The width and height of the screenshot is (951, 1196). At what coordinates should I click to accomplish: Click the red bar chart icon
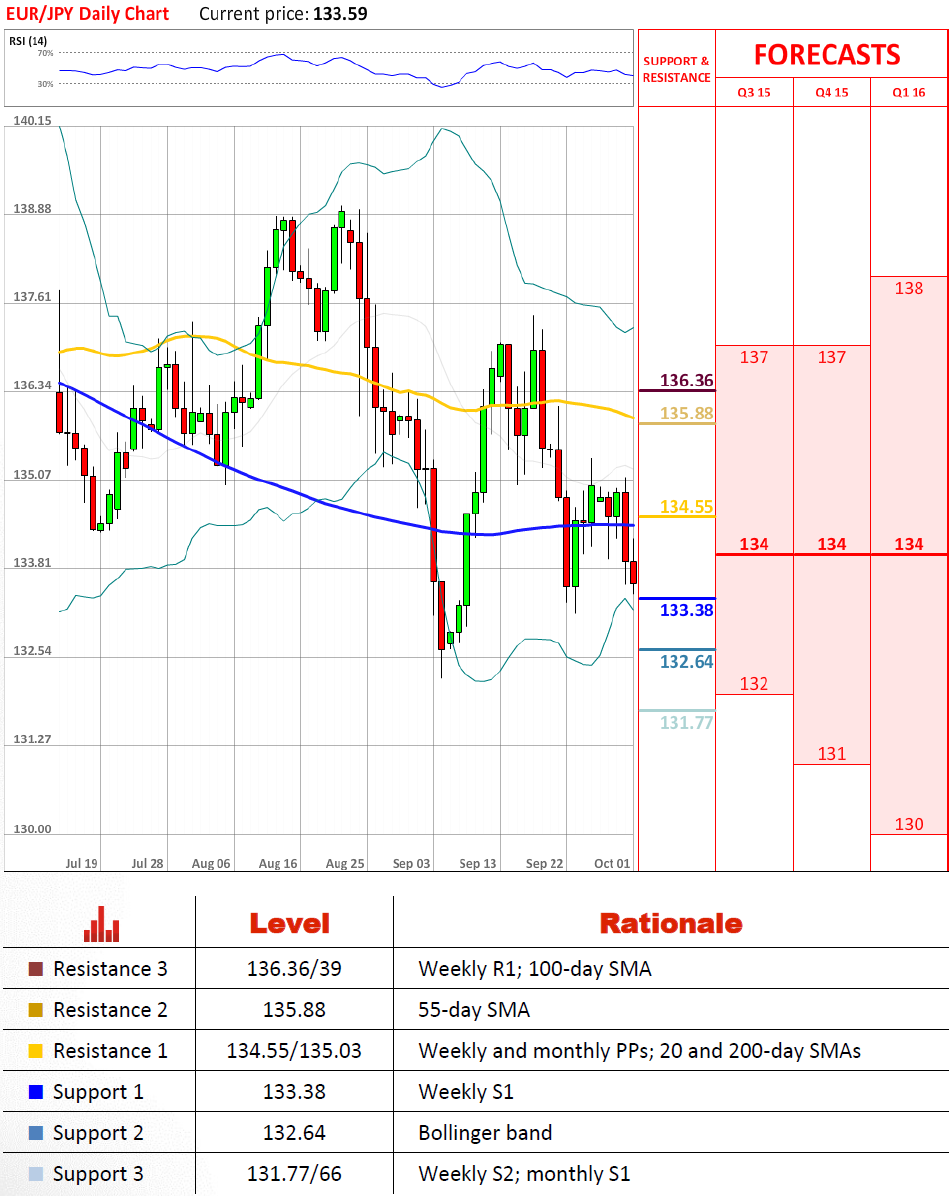(x=101, y=924)
